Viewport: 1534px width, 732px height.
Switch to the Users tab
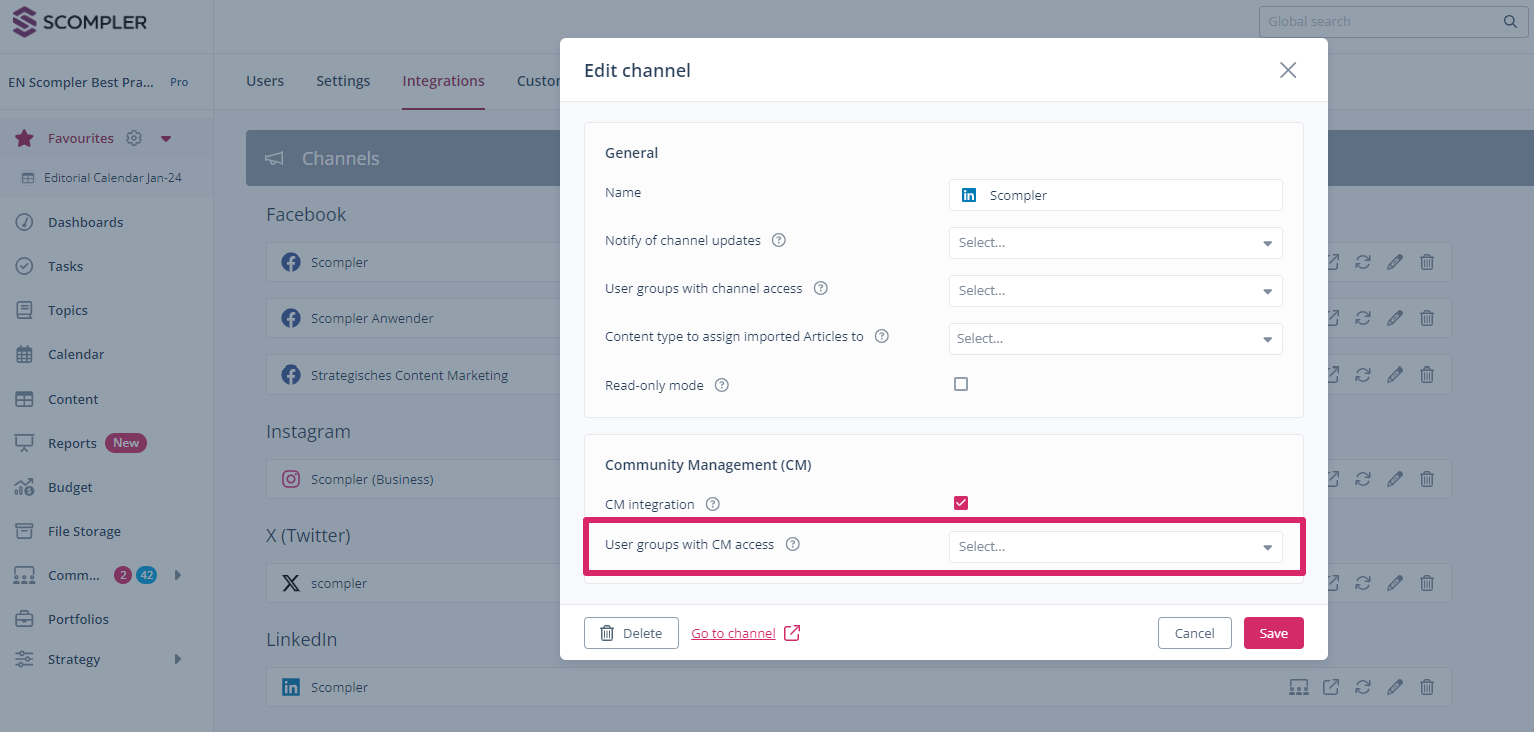265,81
